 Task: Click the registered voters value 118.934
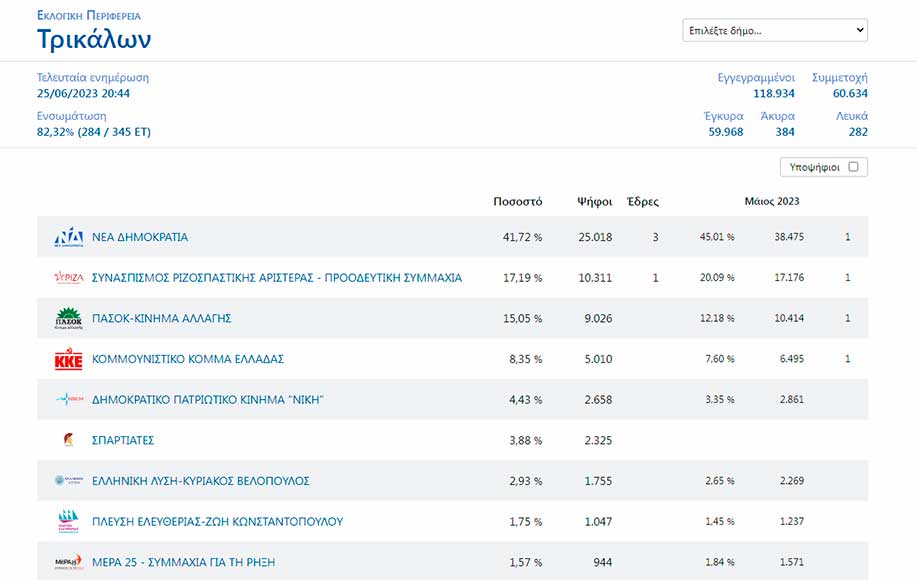pos(774,94)
